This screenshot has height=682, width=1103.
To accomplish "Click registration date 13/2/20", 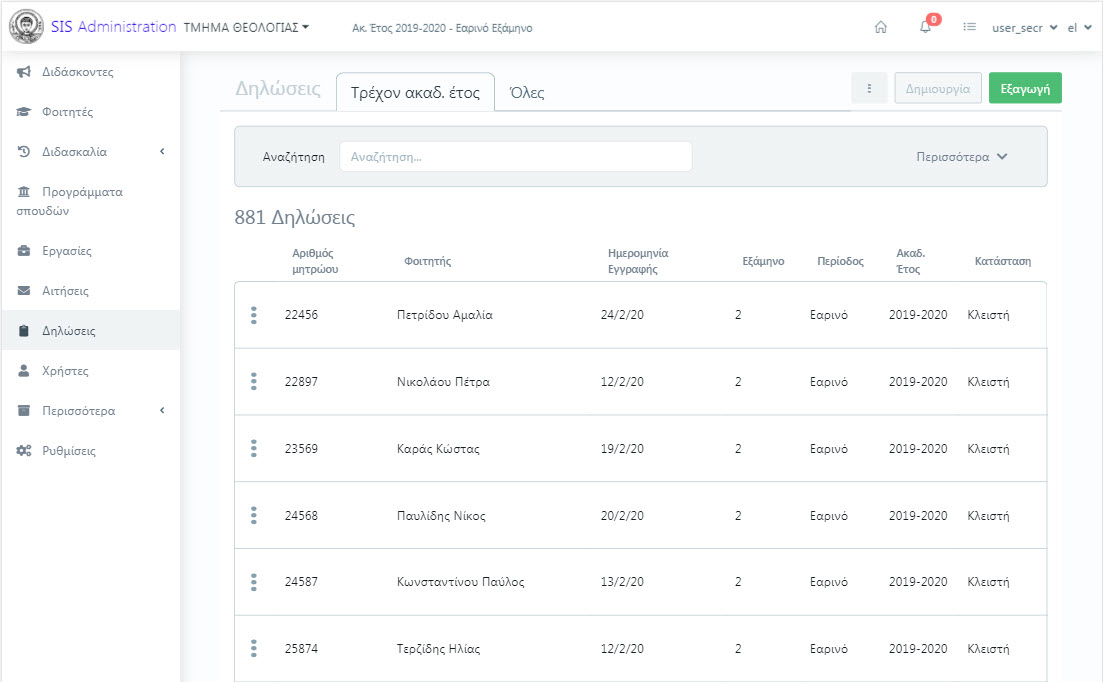I will [x=622, y=582].
